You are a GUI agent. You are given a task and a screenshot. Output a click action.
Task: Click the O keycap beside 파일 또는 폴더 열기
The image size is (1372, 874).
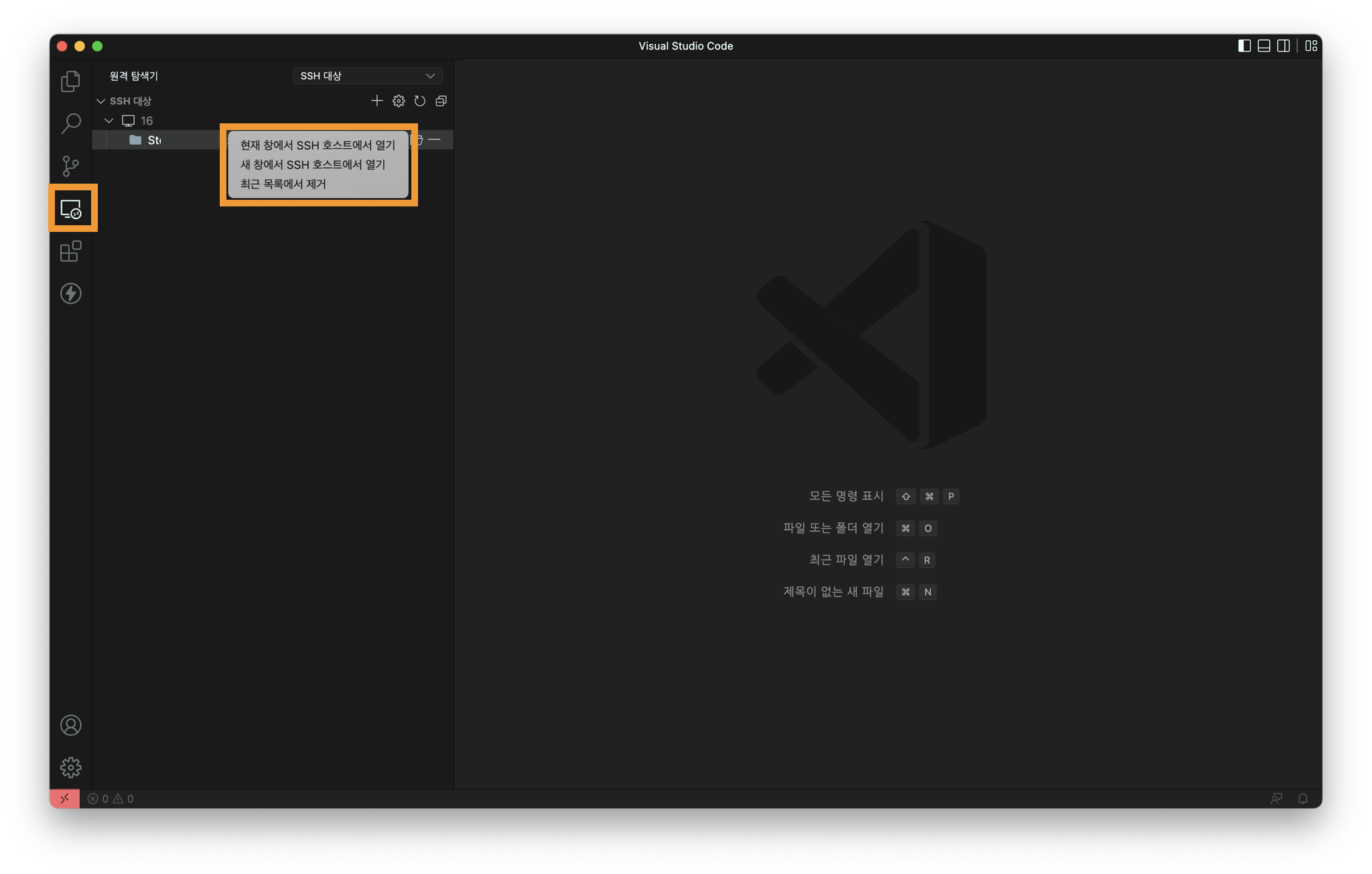click(928, 528)
